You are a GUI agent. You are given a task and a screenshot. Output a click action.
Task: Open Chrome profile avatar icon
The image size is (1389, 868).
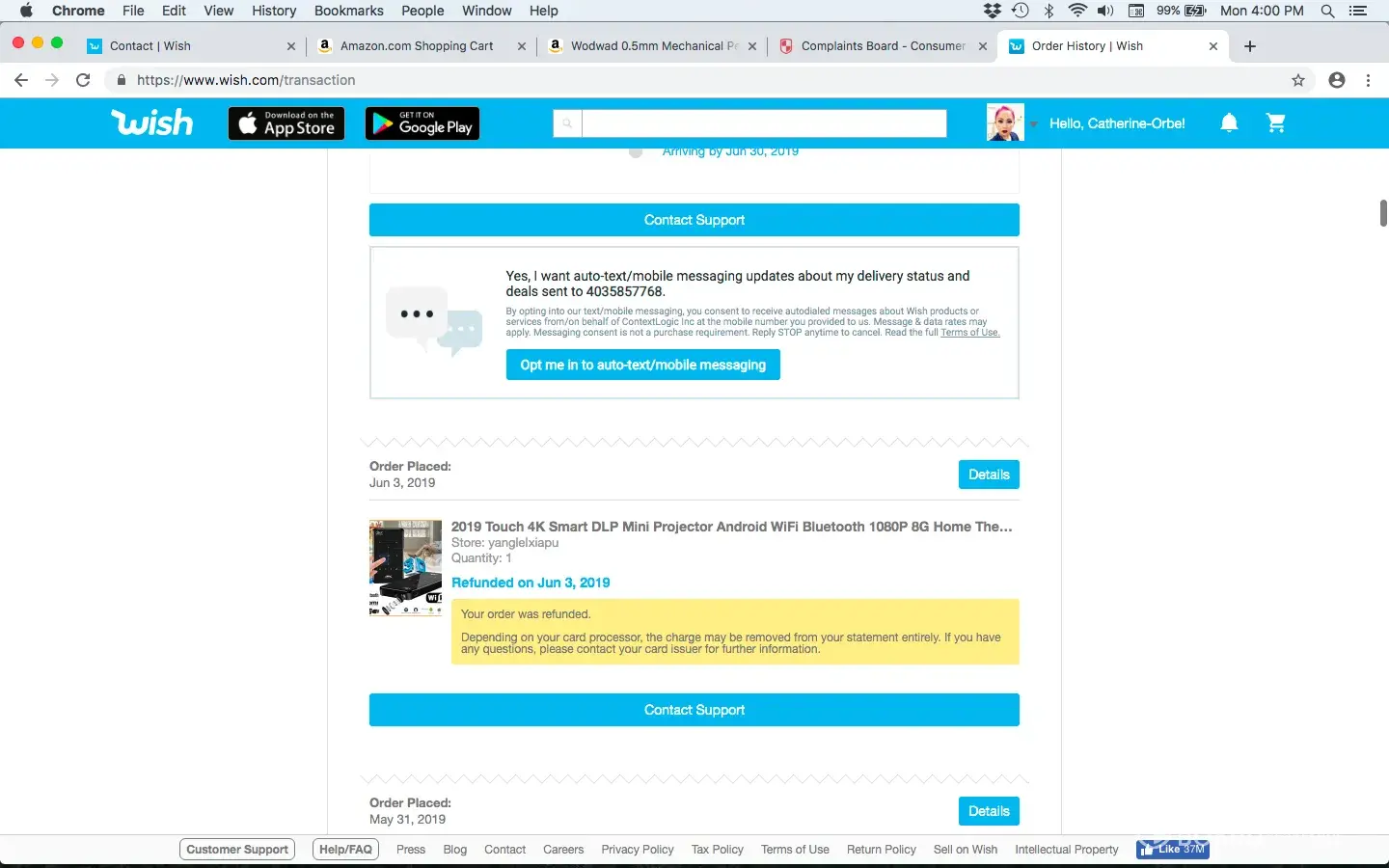(x=1336, y=80)
